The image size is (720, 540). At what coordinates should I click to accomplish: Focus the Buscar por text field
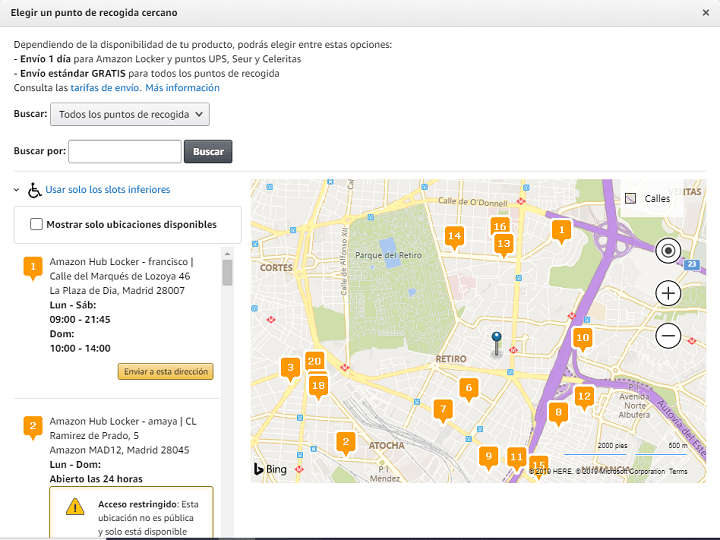[125, 152]
